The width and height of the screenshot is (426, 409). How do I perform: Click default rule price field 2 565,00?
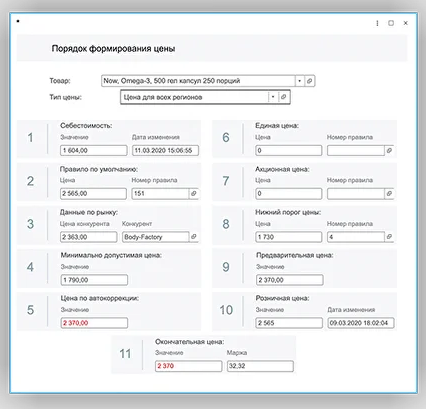coord(93,194)
